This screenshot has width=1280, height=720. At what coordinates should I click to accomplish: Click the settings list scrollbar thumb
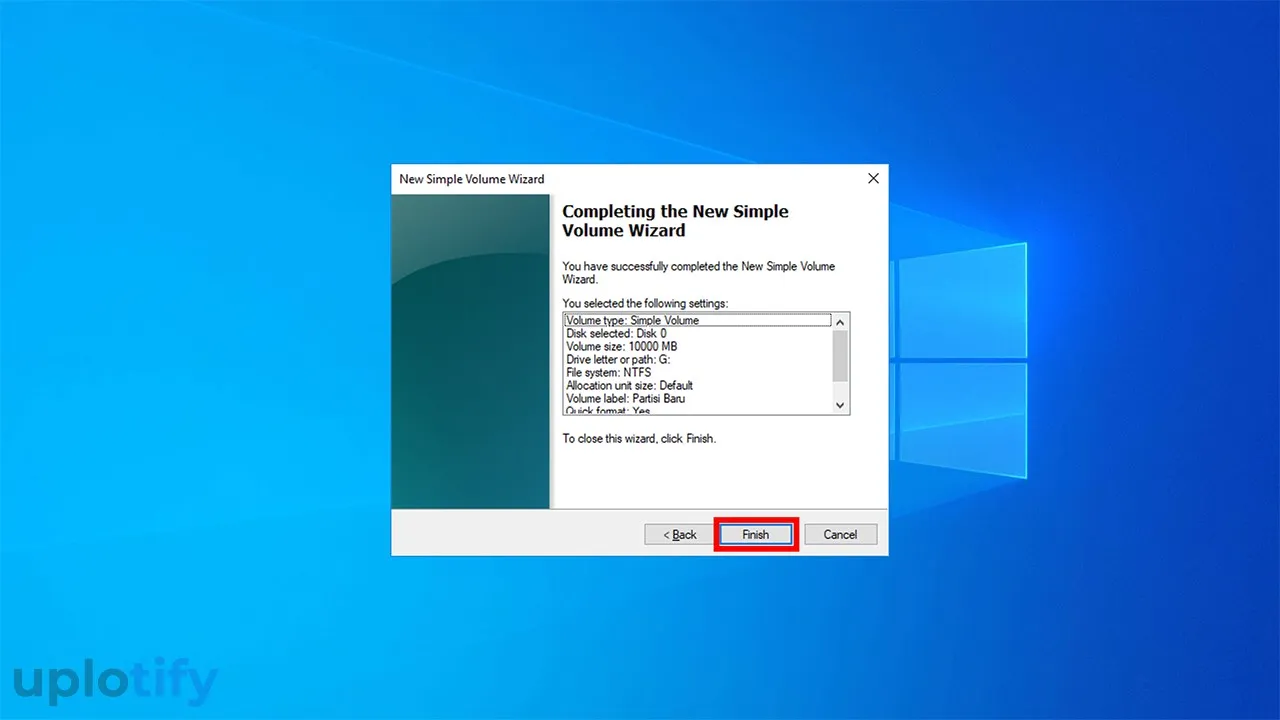(840, 355)
